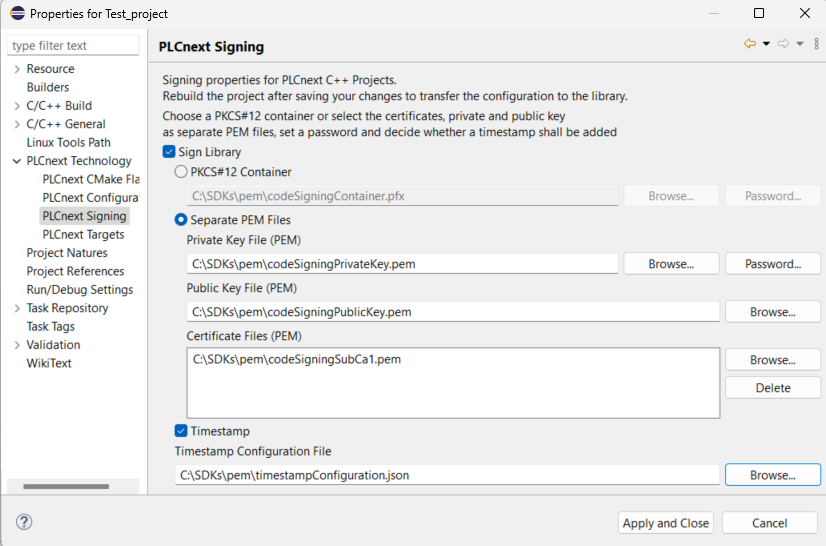This screenshot has height=546, width=826.
Task: Browse for the Private Key File
Action: pos(671,264)
